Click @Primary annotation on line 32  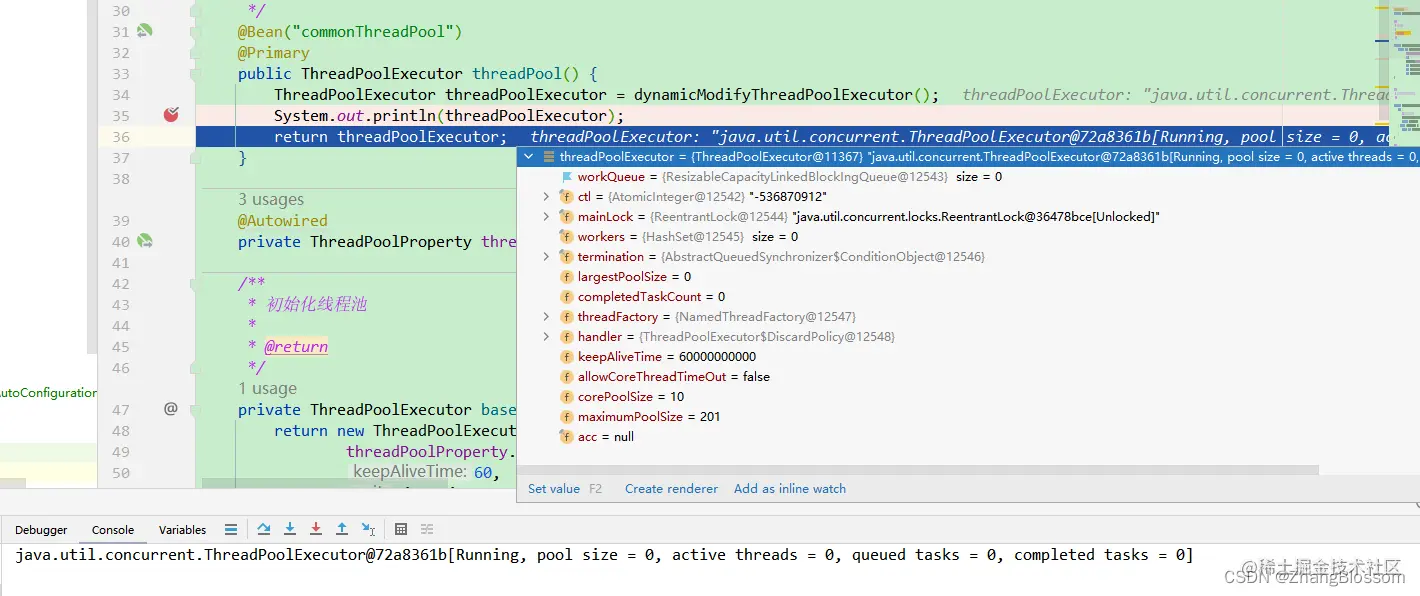point(273,53)
